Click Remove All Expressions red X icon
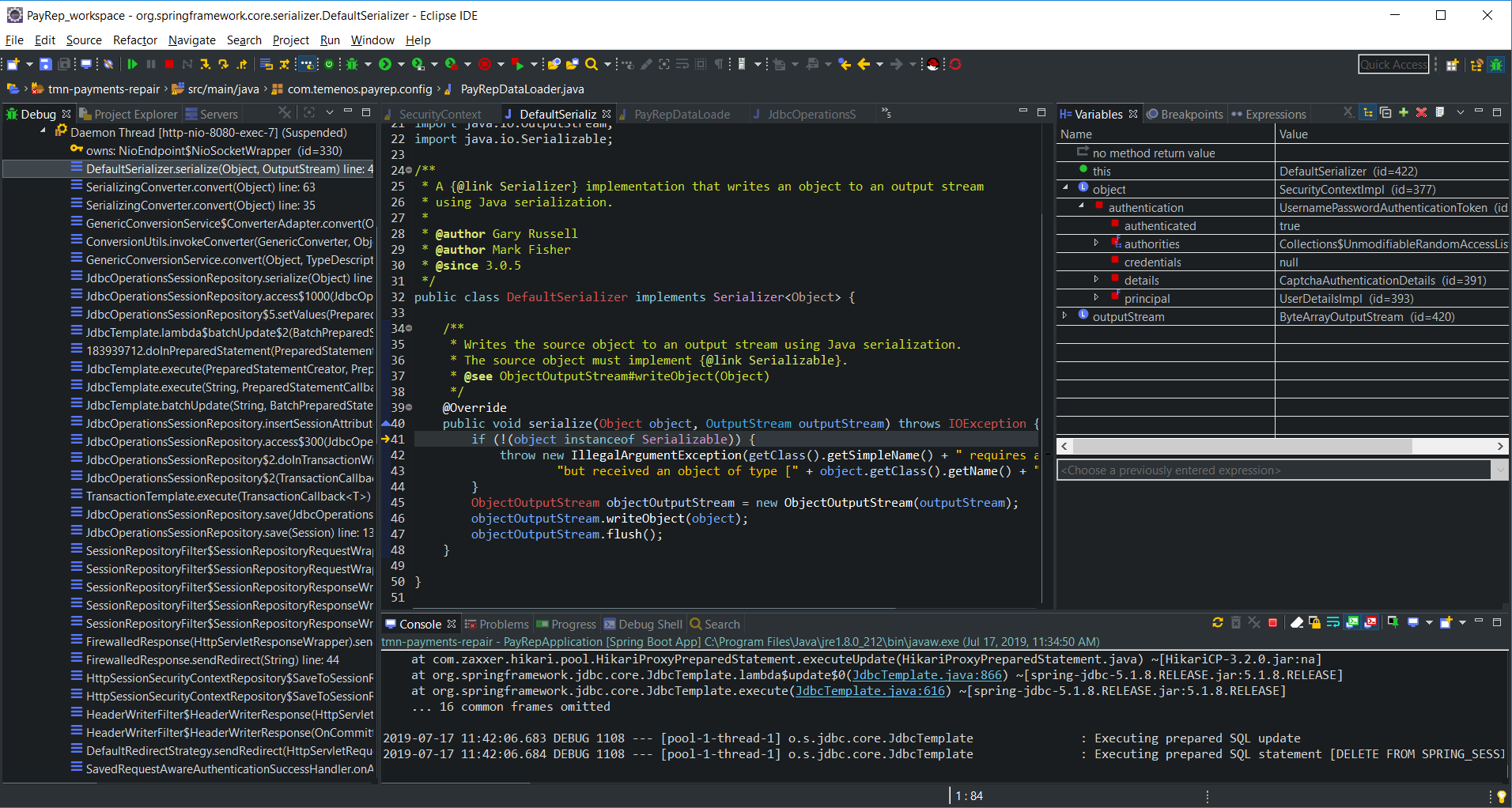Viewport: 1512px width, 808px height. pyautogui.click(x=1421, y=113)
